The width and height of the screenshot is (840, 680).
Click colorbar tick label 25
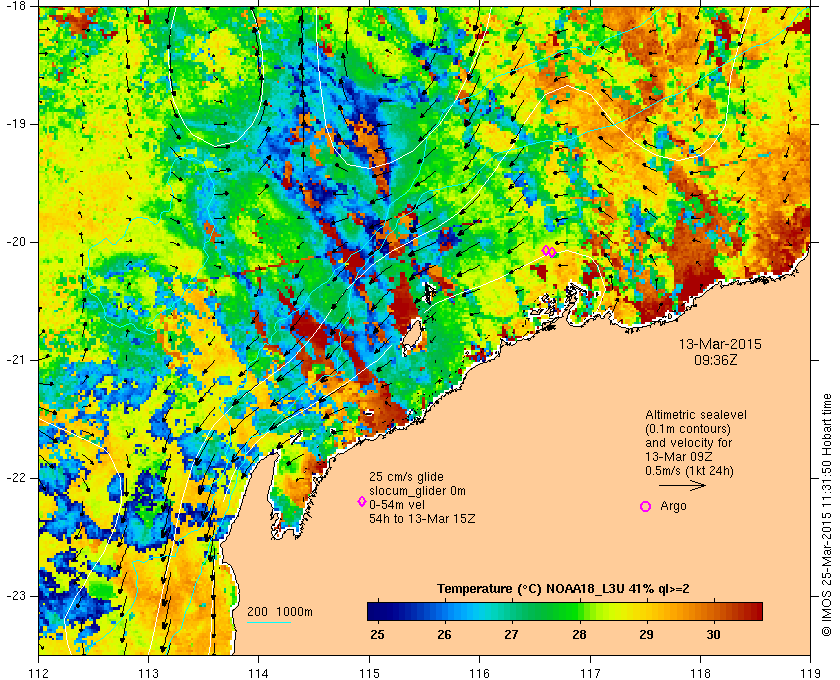pyautogui.click(x=377, y=634)
